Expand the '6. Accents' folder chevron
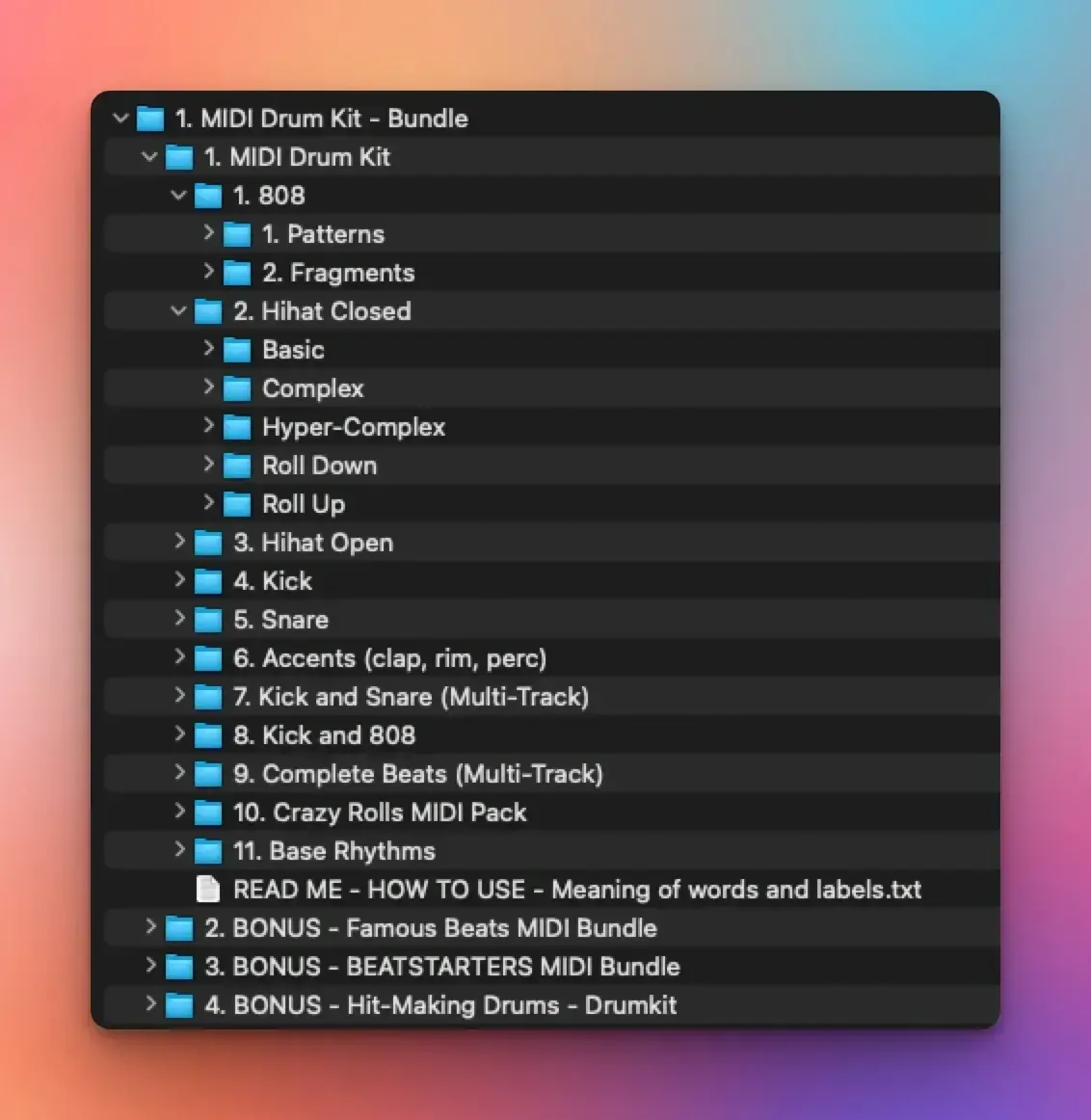 [x=180, y=656]
